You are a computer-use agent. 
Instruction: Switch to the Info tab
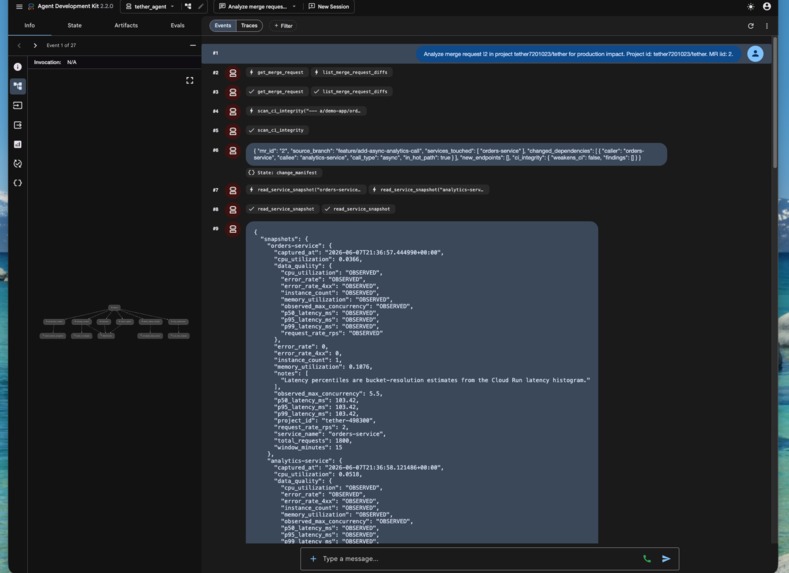pyautogui.click(x=30, y=25)
